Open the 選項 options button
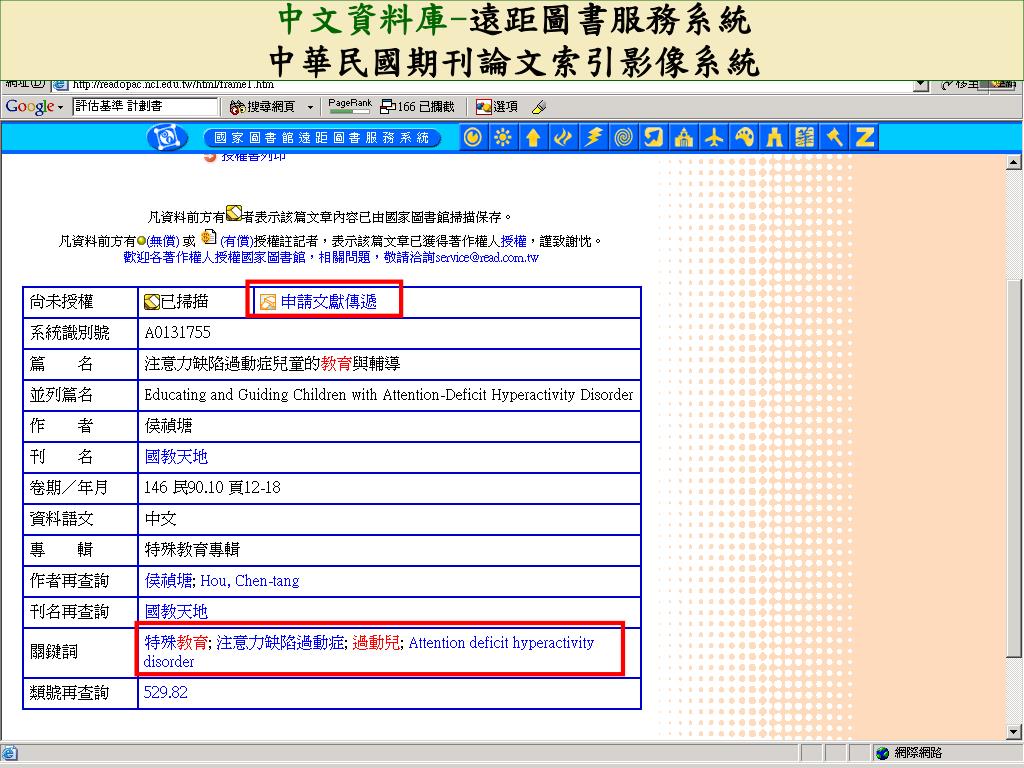1024x768 pixels. pyautogui.click(x=497, y=106)
